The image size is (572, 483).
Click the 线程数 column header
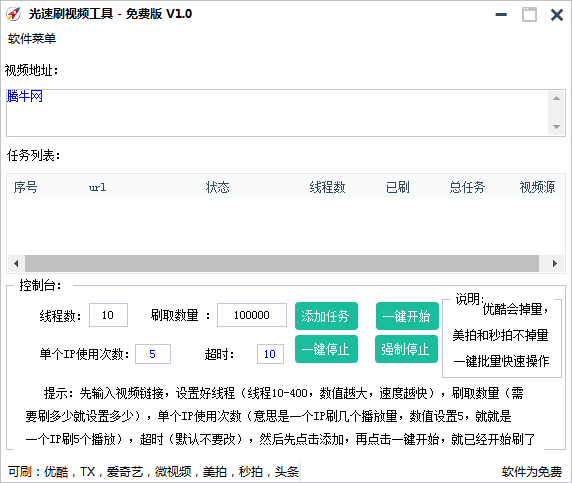tap(327, 187)
